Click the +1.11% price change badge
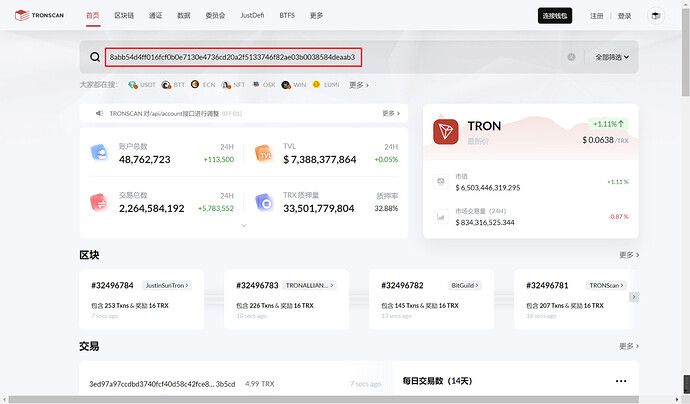The image size is (690, 404). (x=608, y=124)
